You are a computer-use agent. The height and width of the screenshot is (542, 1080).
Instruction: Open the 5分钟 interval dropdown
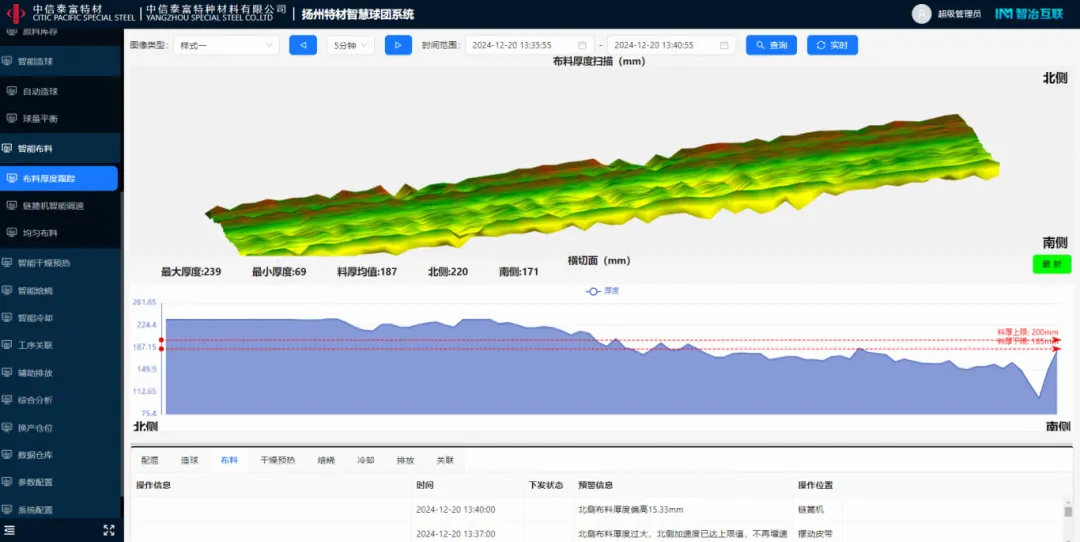point(350,45)
